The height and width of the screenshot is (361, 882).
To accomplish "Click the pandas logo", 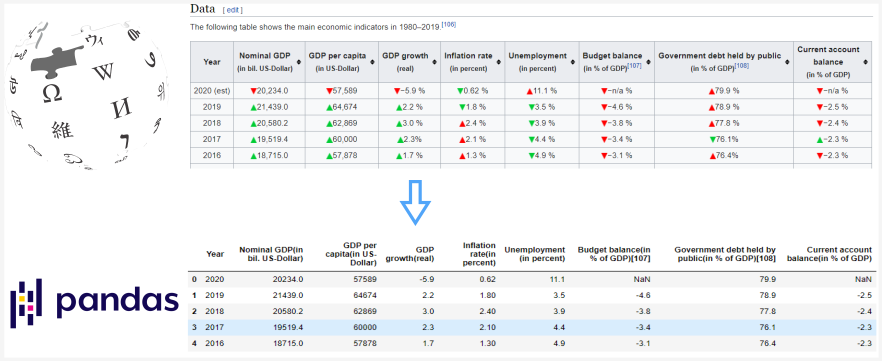I will pos(94,303).
